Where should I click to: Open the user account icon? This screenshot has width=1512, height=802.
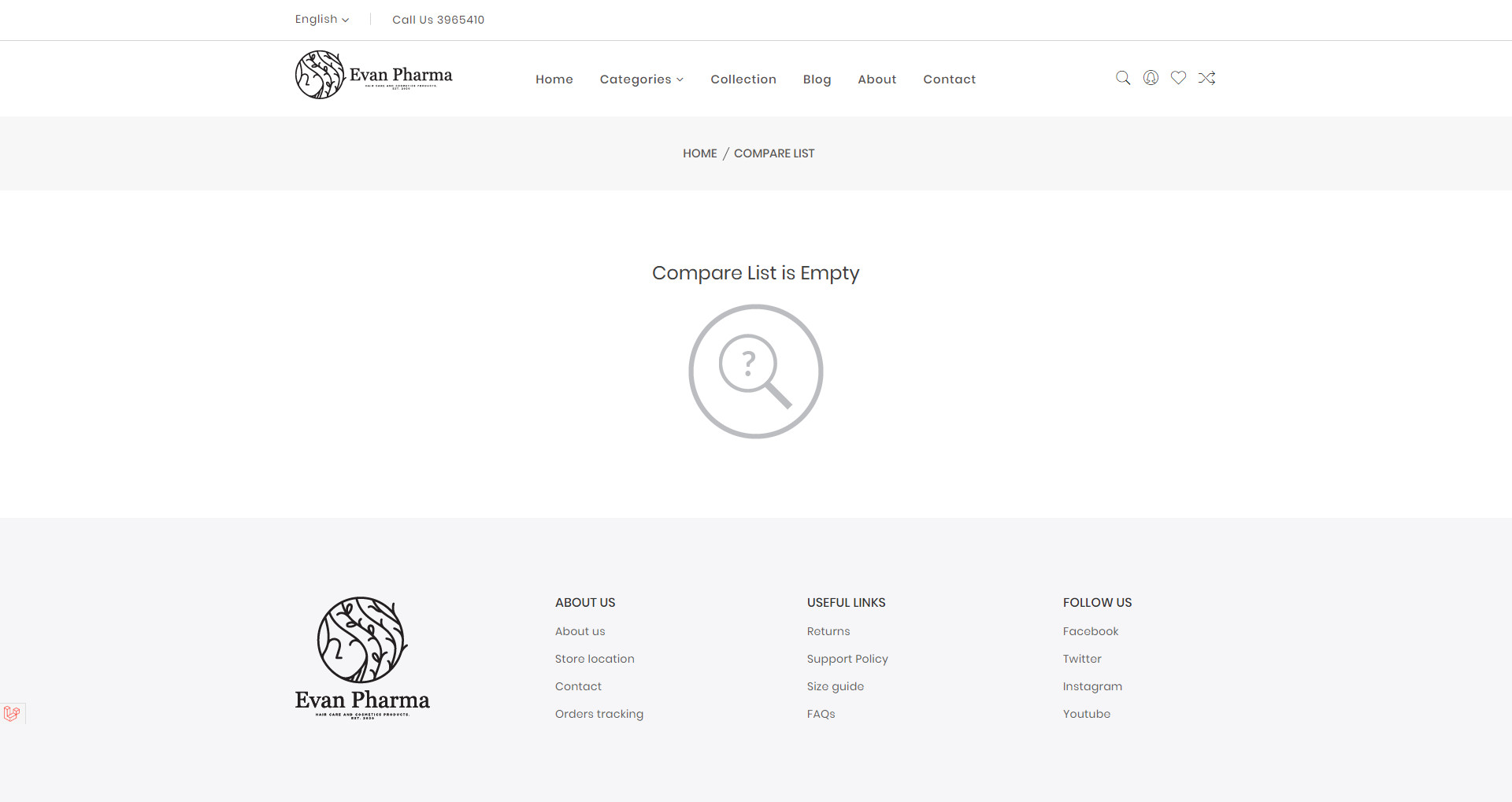pyautogui.click(x=1151, y=78)
